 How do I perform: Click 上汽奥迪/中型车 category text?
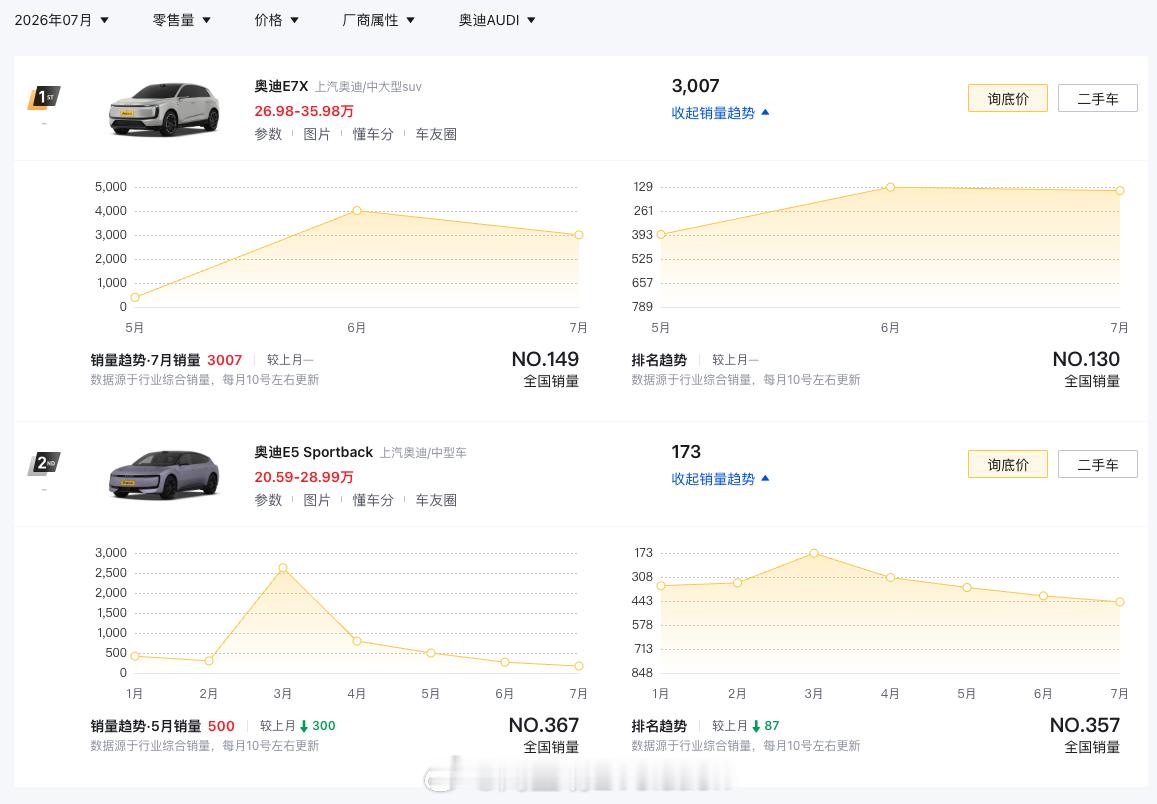click(423, 453)
